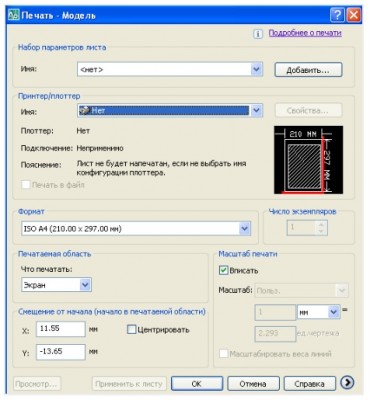Expand the page setup name dropdown <нет>
This screenshot has height=400, width=370.
(256, 69)
